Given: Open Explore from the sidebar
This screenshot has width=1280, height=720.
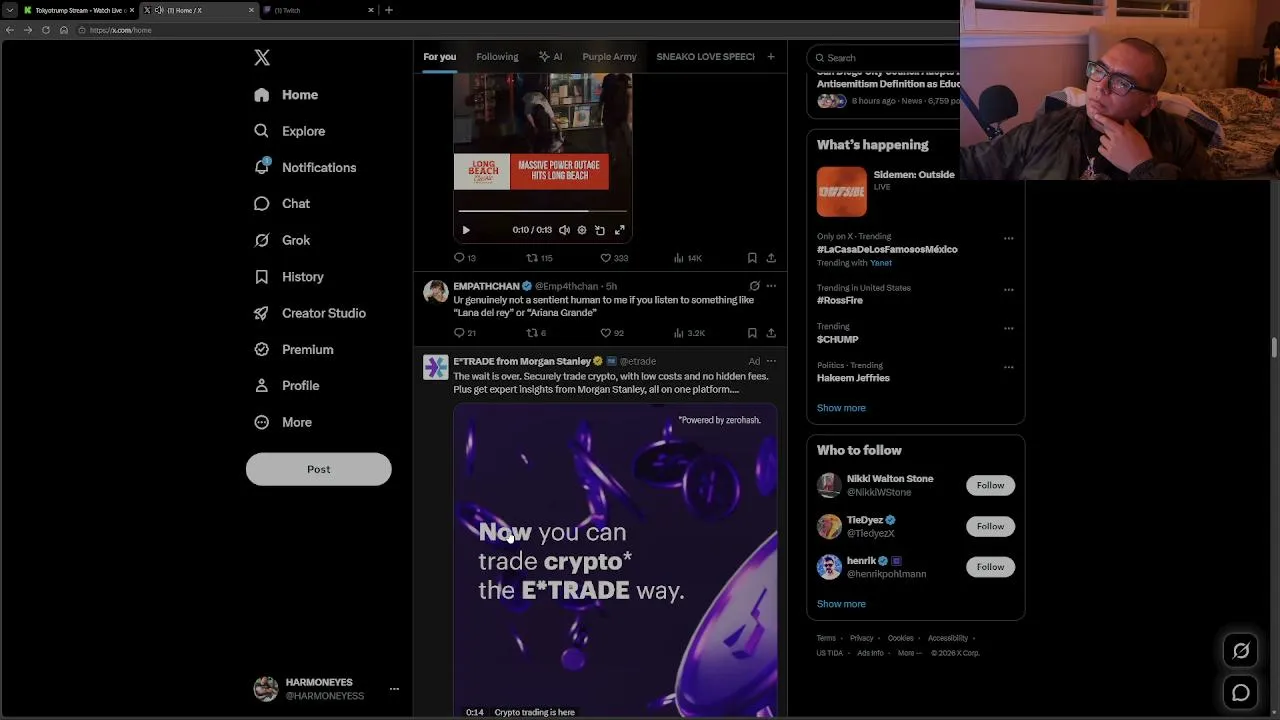Looking at the screenshot, I should pyautogui.click(x=290, y=131).
